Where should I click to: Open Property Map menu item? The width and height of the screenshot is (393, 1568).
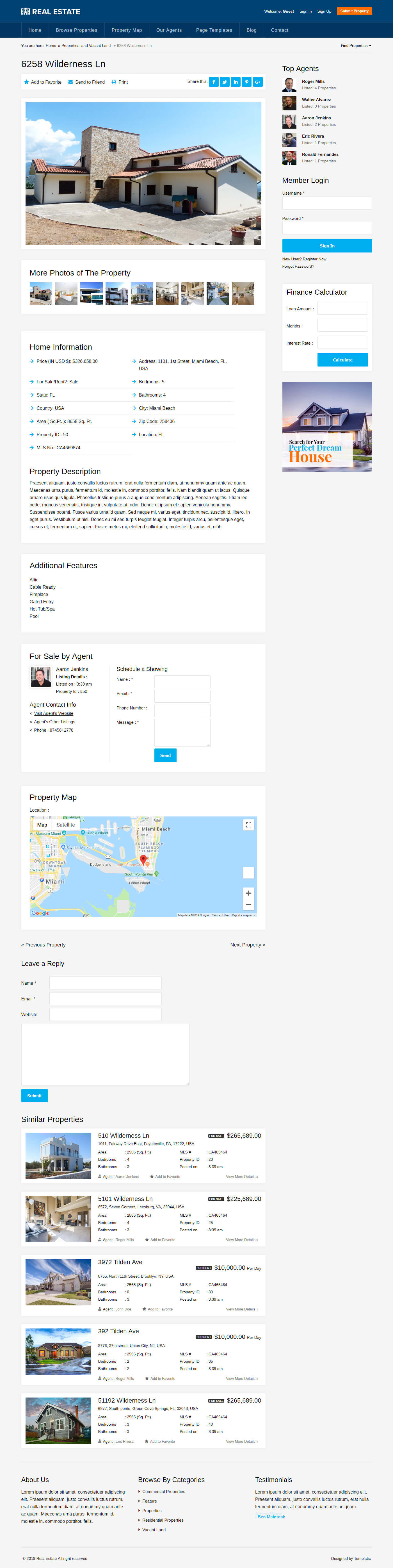[x=127, y=30]
